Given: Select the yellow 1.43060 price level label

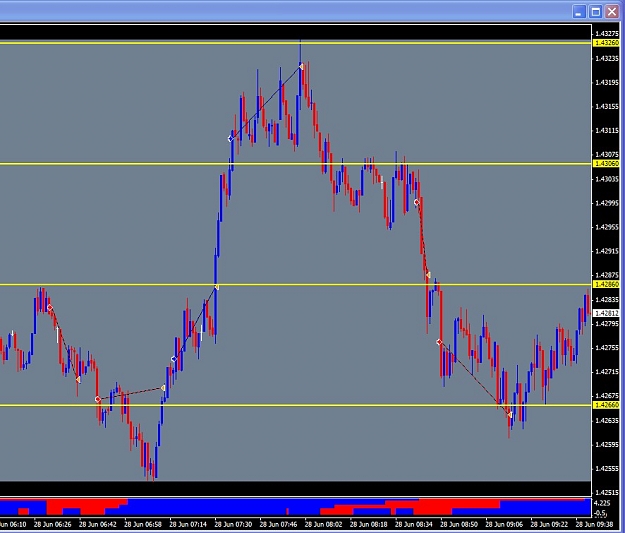Looking at the screenshot, I should coord(606,163).
